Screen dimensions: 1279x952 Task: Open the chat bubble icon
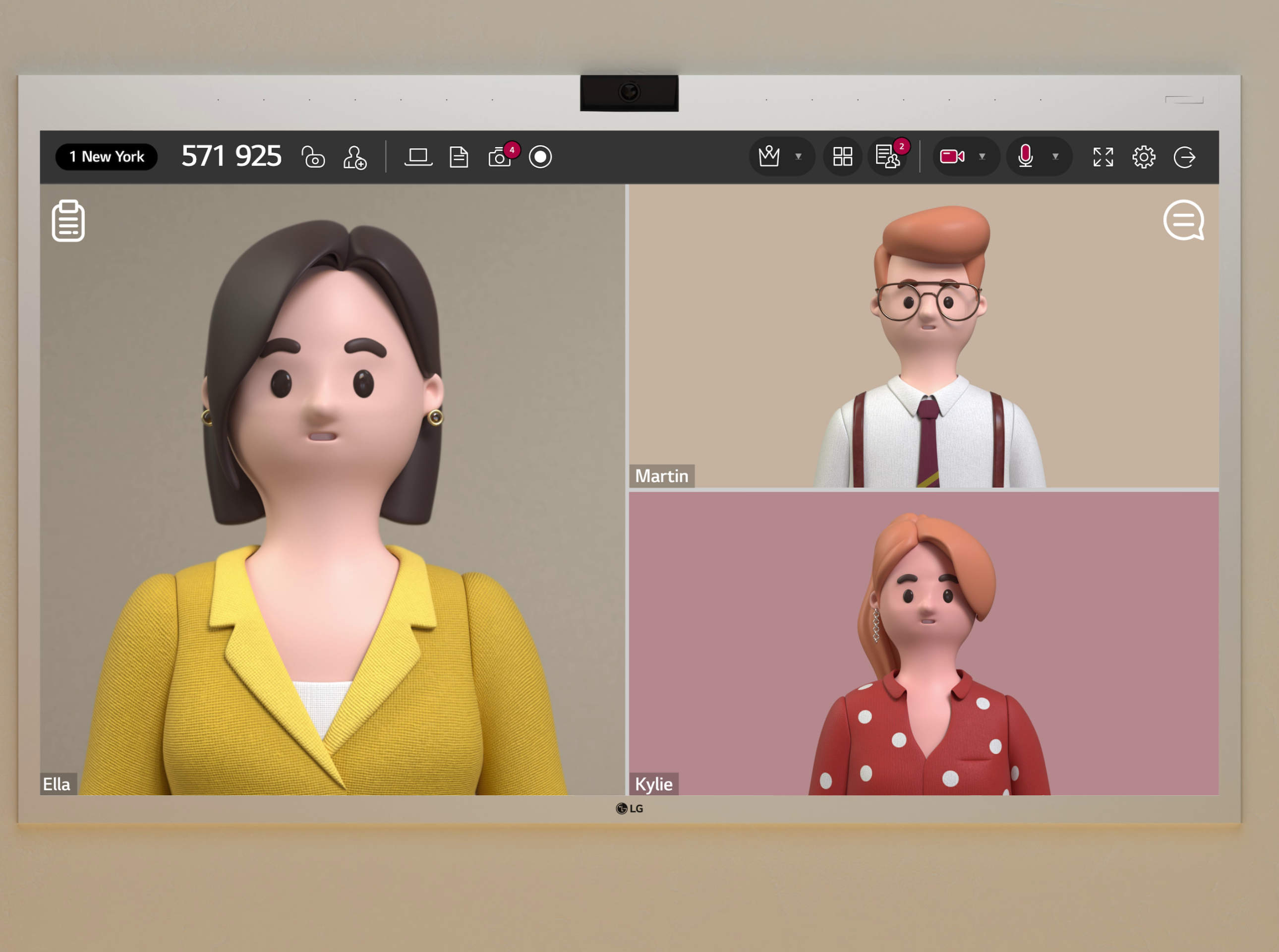coord(1183,220)
